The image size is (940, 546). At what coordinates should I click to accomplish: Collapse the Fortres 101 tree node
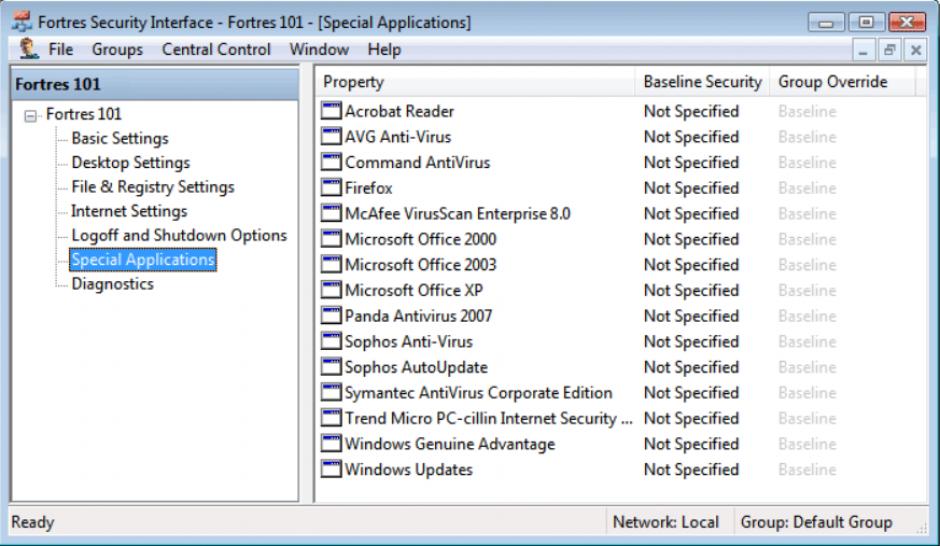(31, 115)
